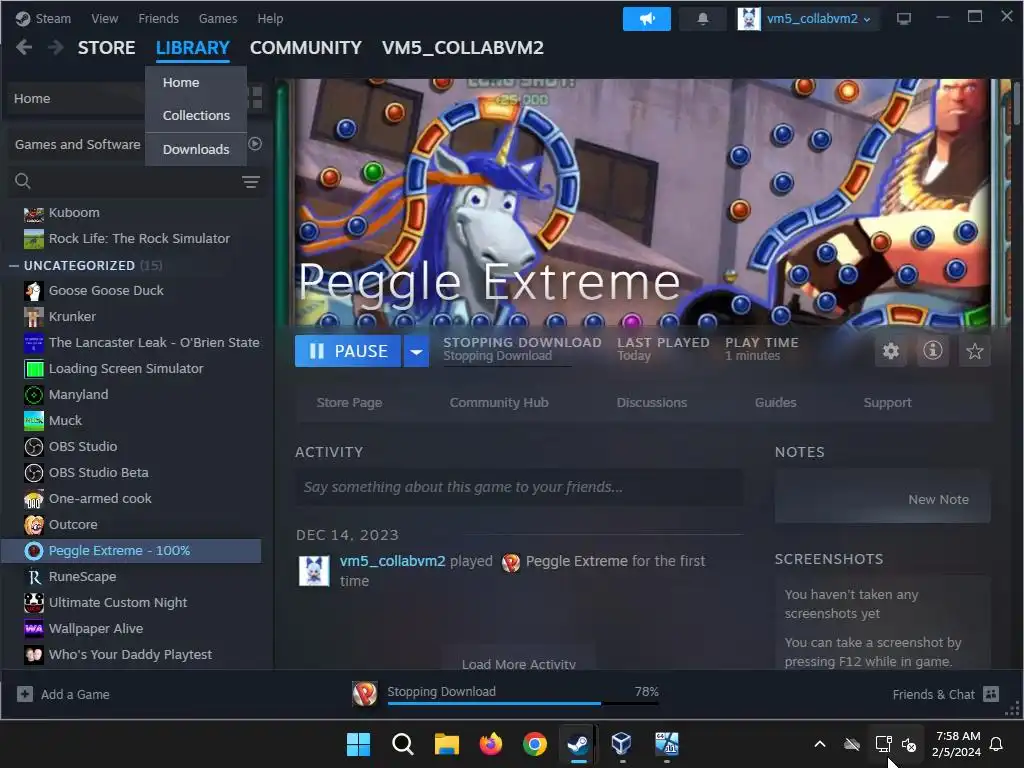This screenshot has width=1024, height=768.
Task: Open the Discussions link
Action: (x=652, y=402)
